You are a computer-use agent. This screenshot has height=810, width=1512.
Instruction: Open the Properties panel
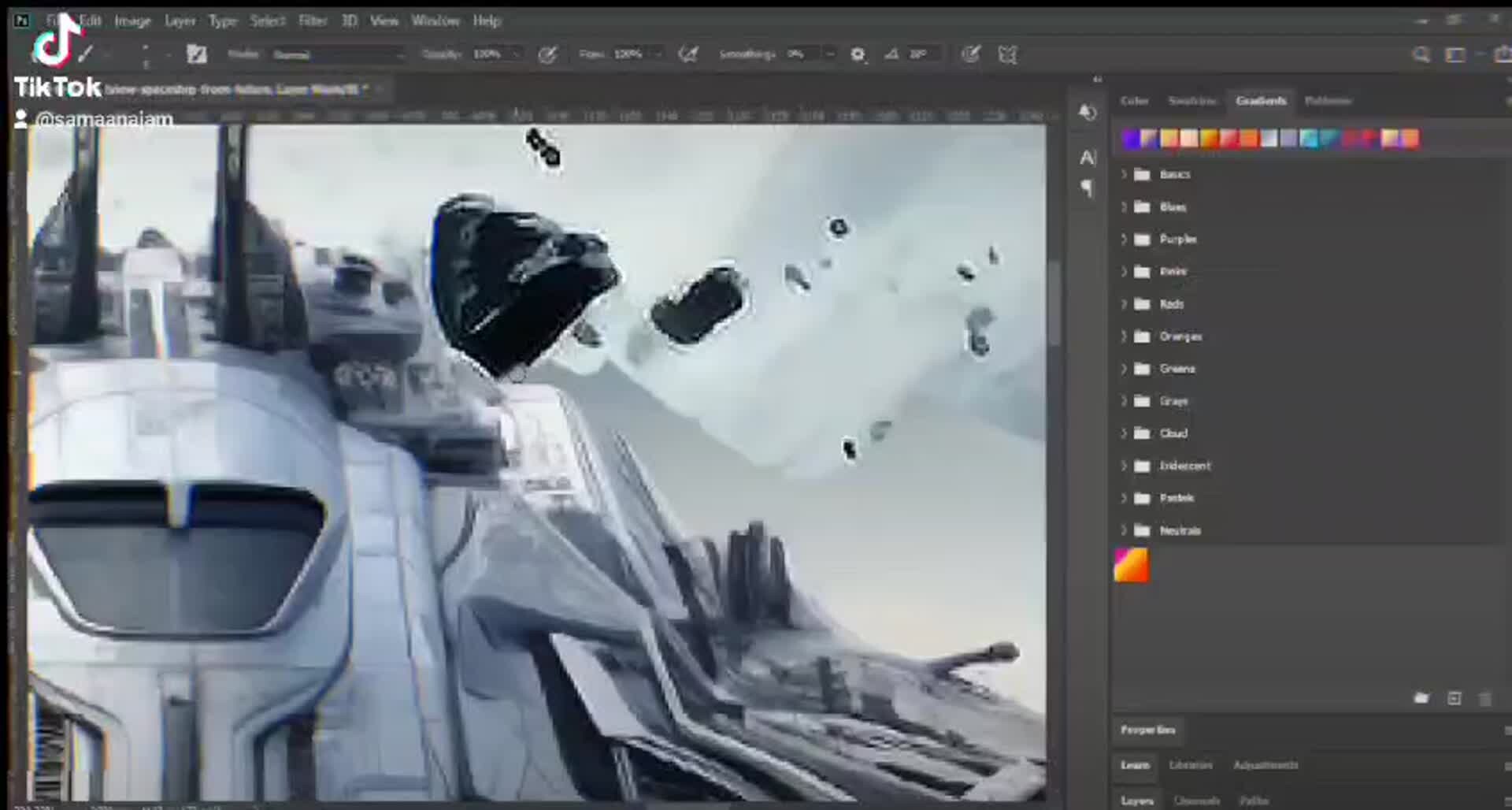[1147, 730]
